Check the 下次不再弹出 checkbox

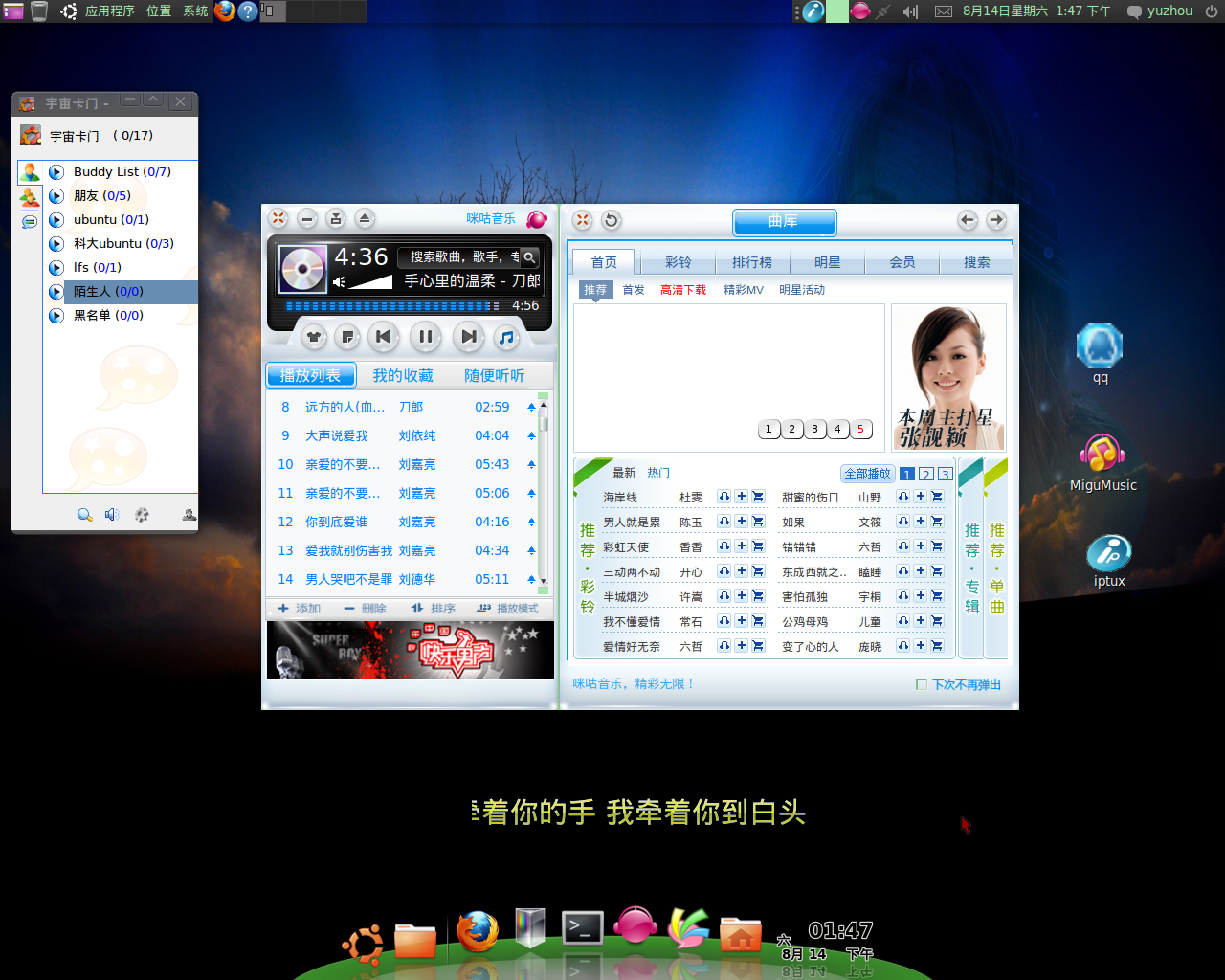(922, 684)
